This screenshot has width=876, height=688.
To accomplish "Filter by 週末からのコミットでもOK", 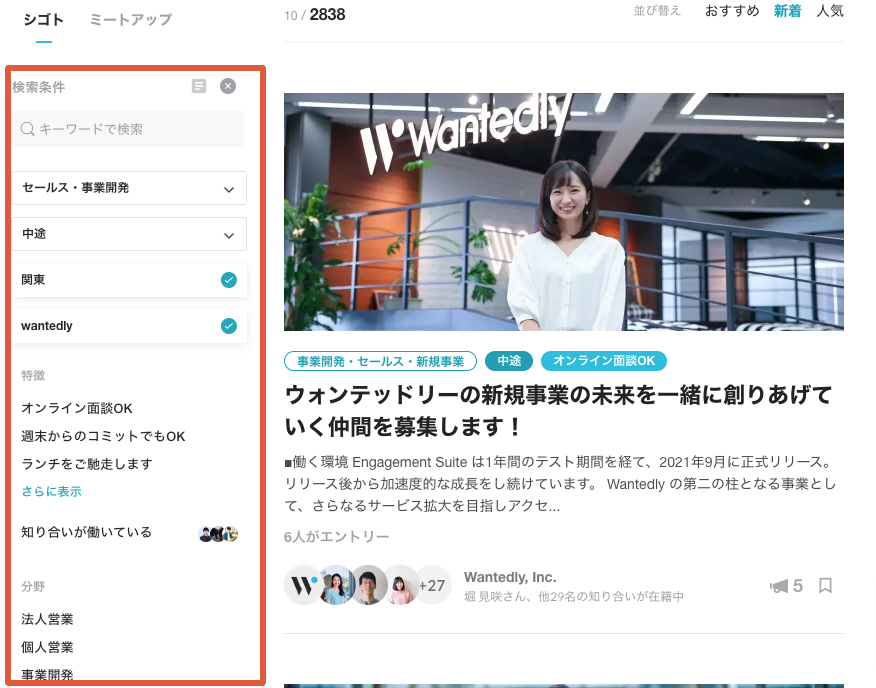I will (x=103, y=436).
